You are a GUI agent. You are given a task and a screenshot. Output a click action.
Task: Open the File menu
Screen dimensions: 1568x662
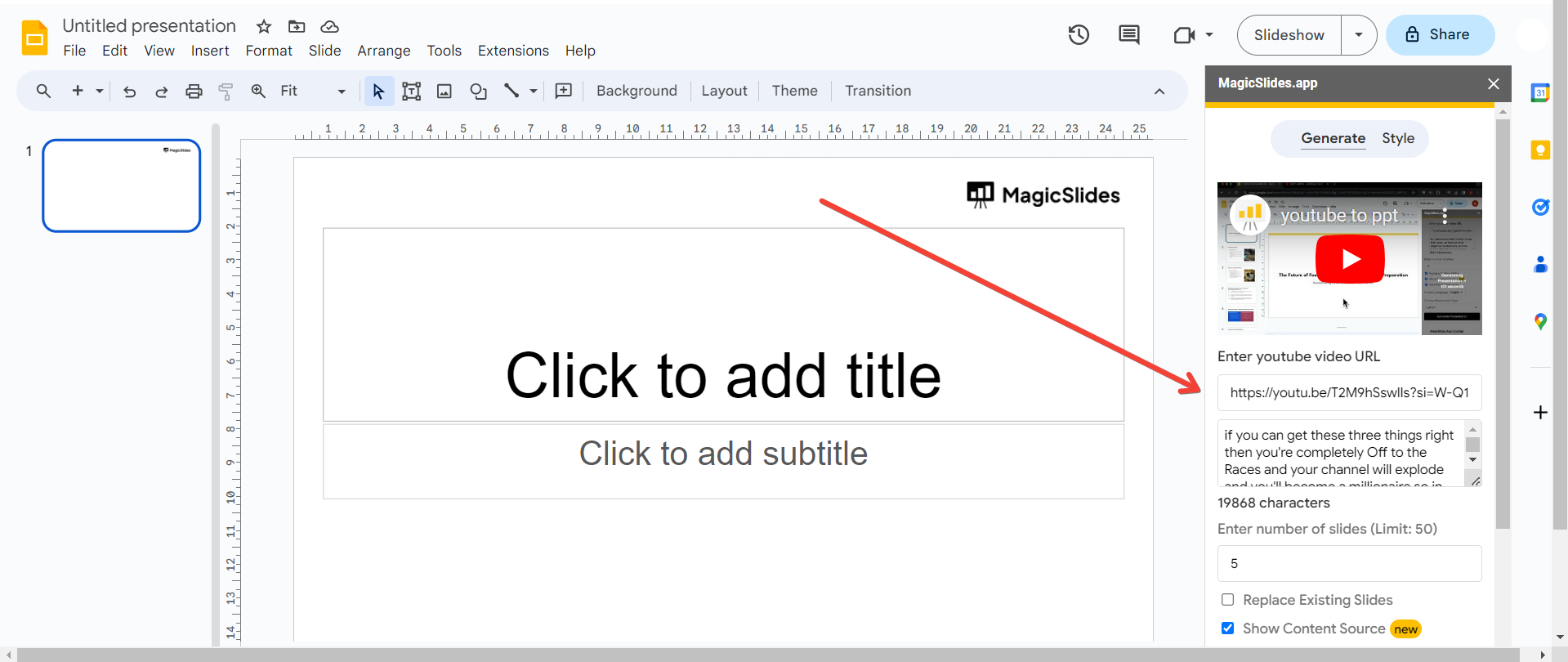click(x=74, y=51)
